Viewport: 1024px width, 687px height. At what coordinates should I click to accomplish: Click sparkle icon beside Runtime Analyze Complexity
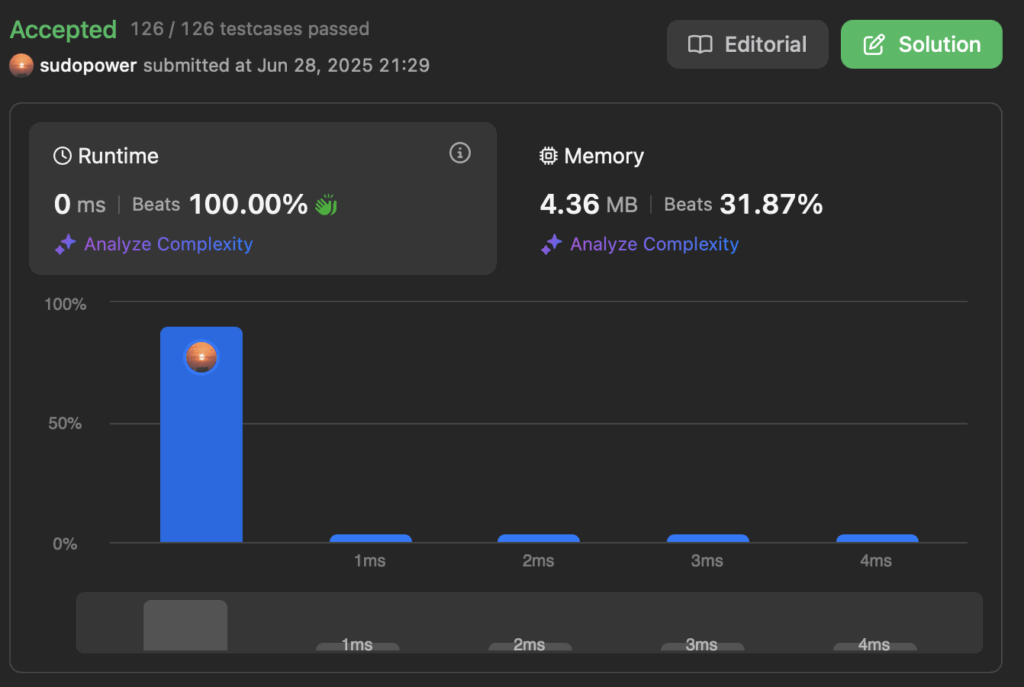click(65, 244)
